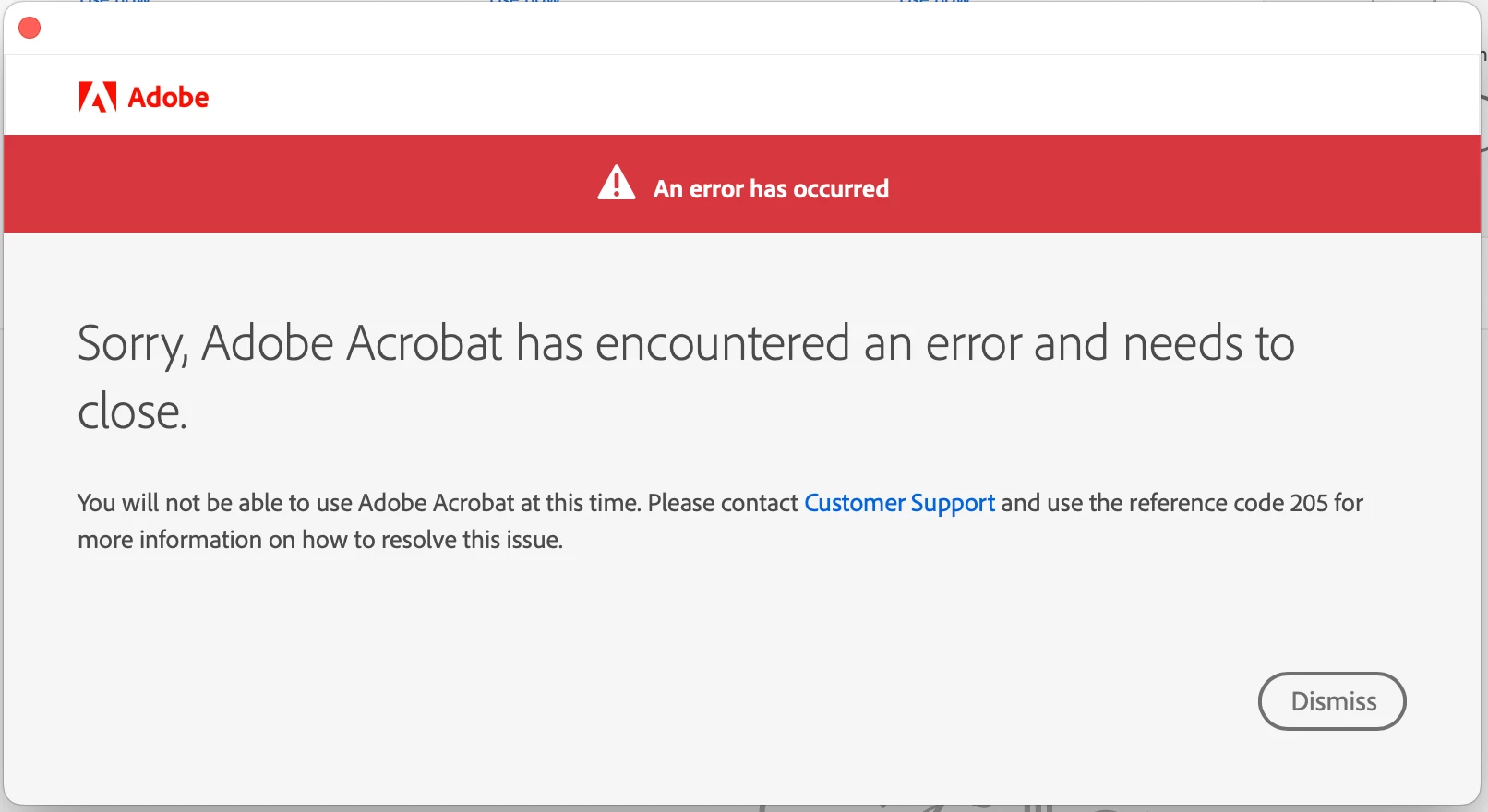Viewport: 1488px width, 812px height.
Task: Click the red Adobe wordmark text
Action: (x=168, y=97)
